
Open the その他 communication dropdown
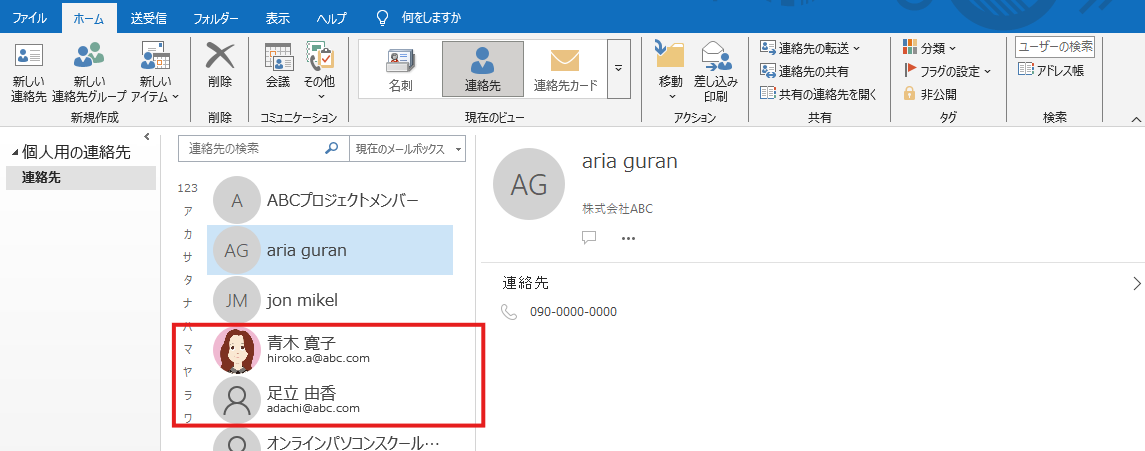319,72
